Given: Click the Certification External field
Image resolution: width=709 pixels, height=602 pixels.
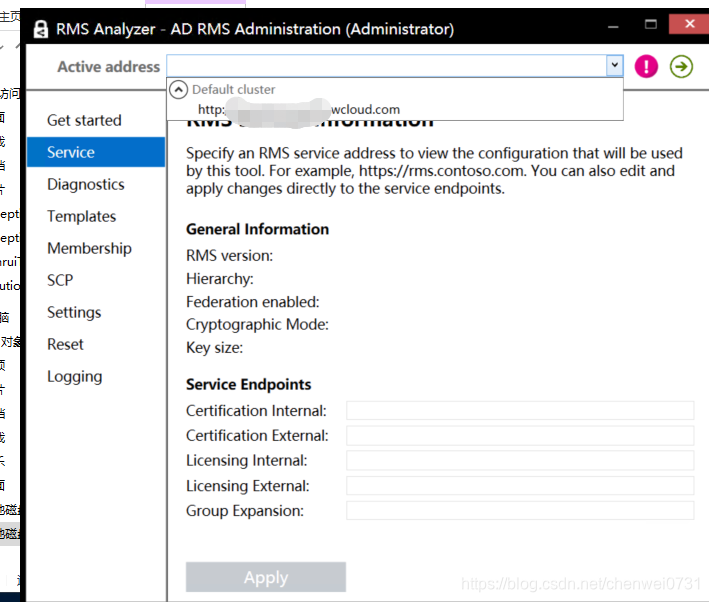Looking at the screenshot, I should coord(520,436).
